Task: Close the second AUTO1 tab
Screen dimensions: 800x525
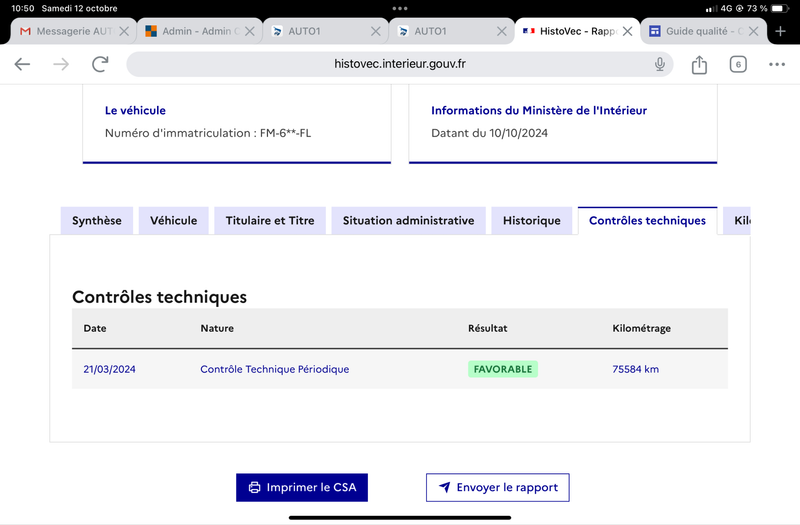Action: point(502,31)
